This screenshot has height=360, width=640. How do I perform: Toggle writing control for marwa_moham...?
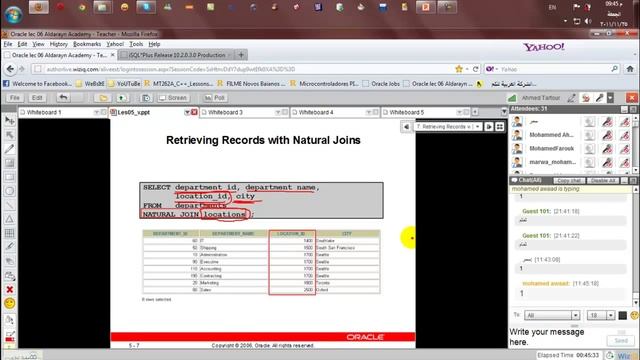[x=624, y=162]
